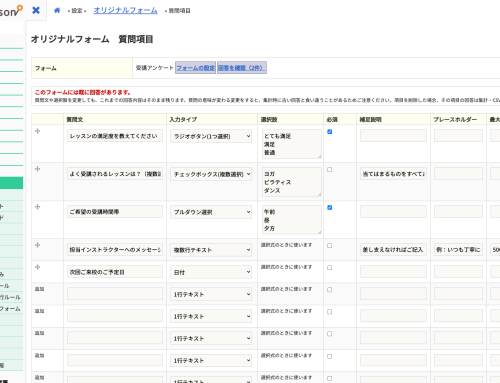
Task: Edit the 例：いつも丁寧に placeholder field
Action: point(458,250)
